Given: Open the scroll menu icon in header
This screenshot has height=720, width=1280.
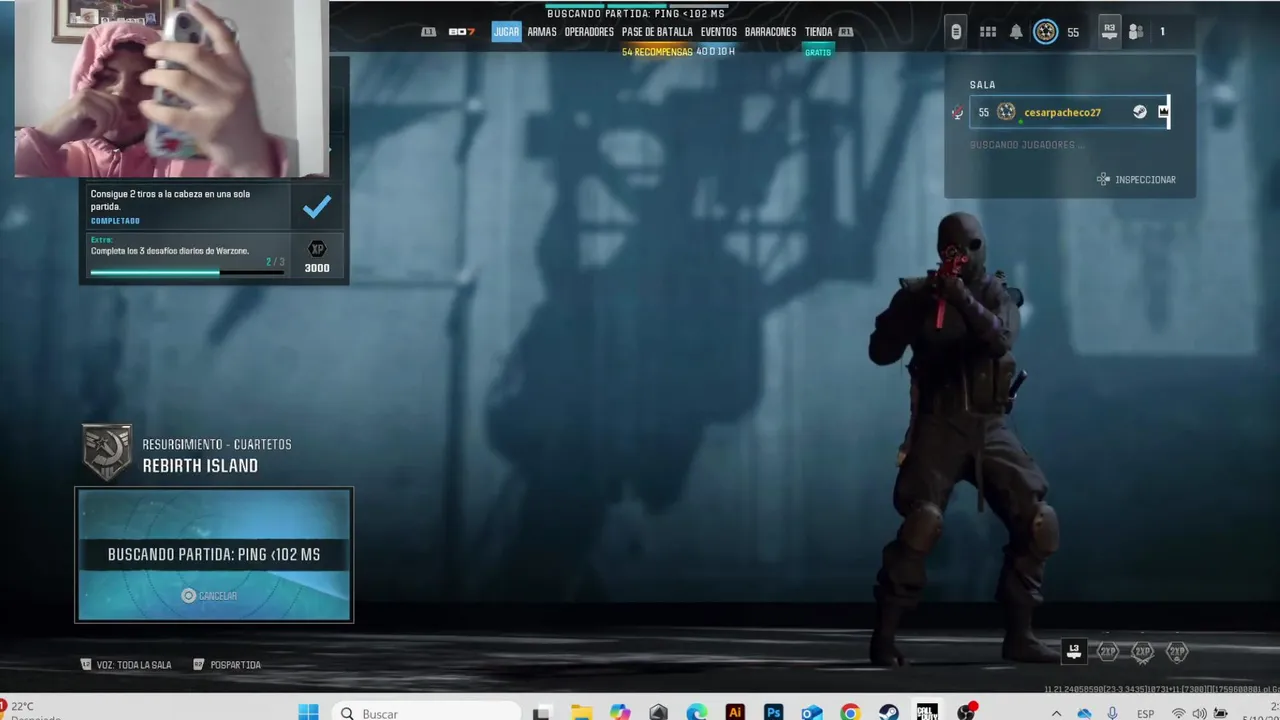Looking at the screenshot, I should (956, 32).
